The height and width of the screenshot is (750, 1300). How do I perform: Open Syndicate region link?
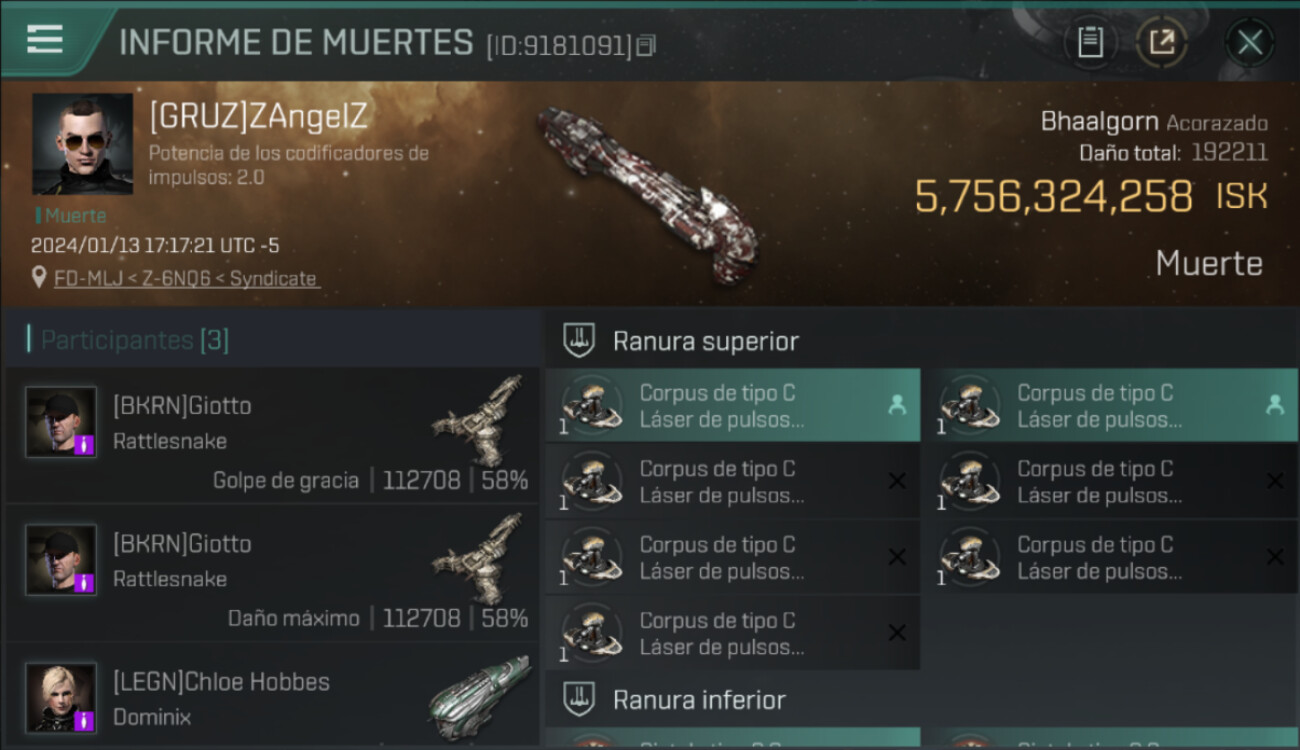point(273,279)
